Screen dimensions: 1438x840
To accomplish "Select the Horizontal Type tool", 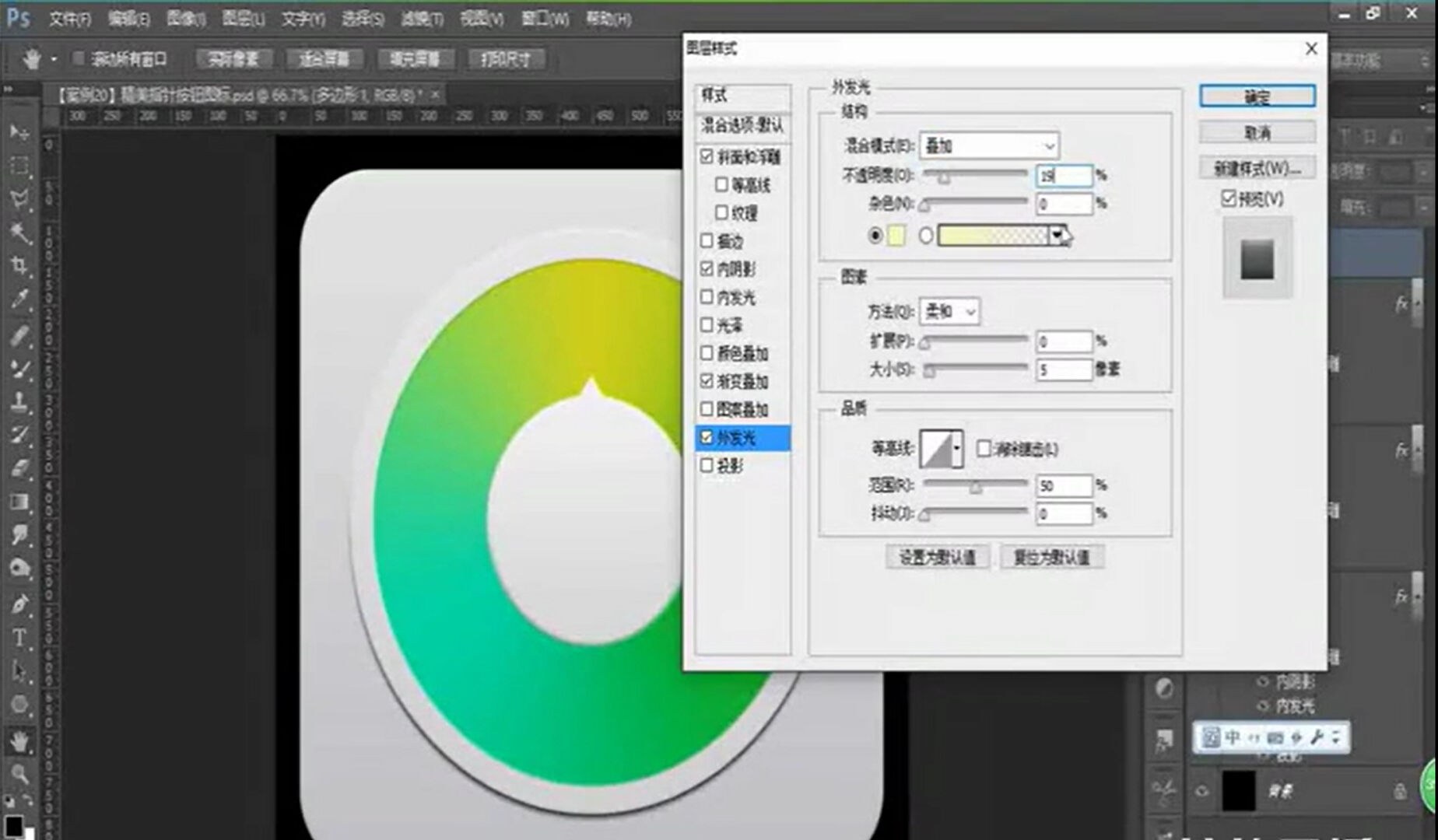I will (19, 638).
